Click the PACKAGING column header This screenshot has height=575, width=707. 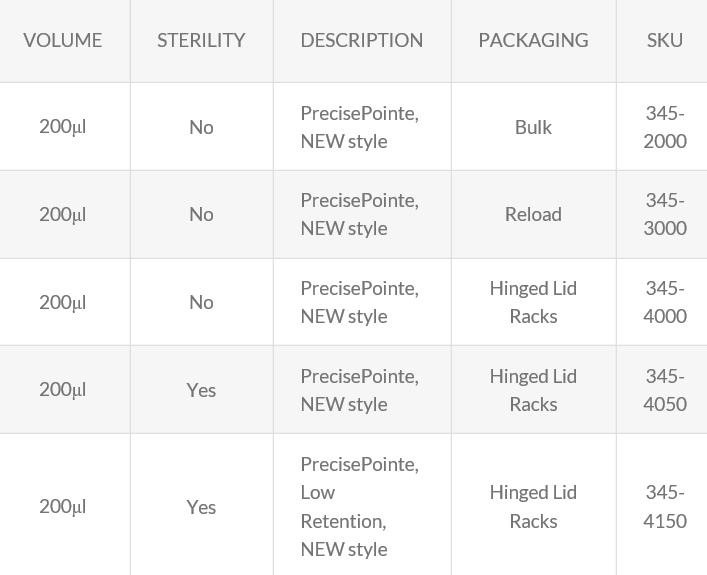coord(533,41)
